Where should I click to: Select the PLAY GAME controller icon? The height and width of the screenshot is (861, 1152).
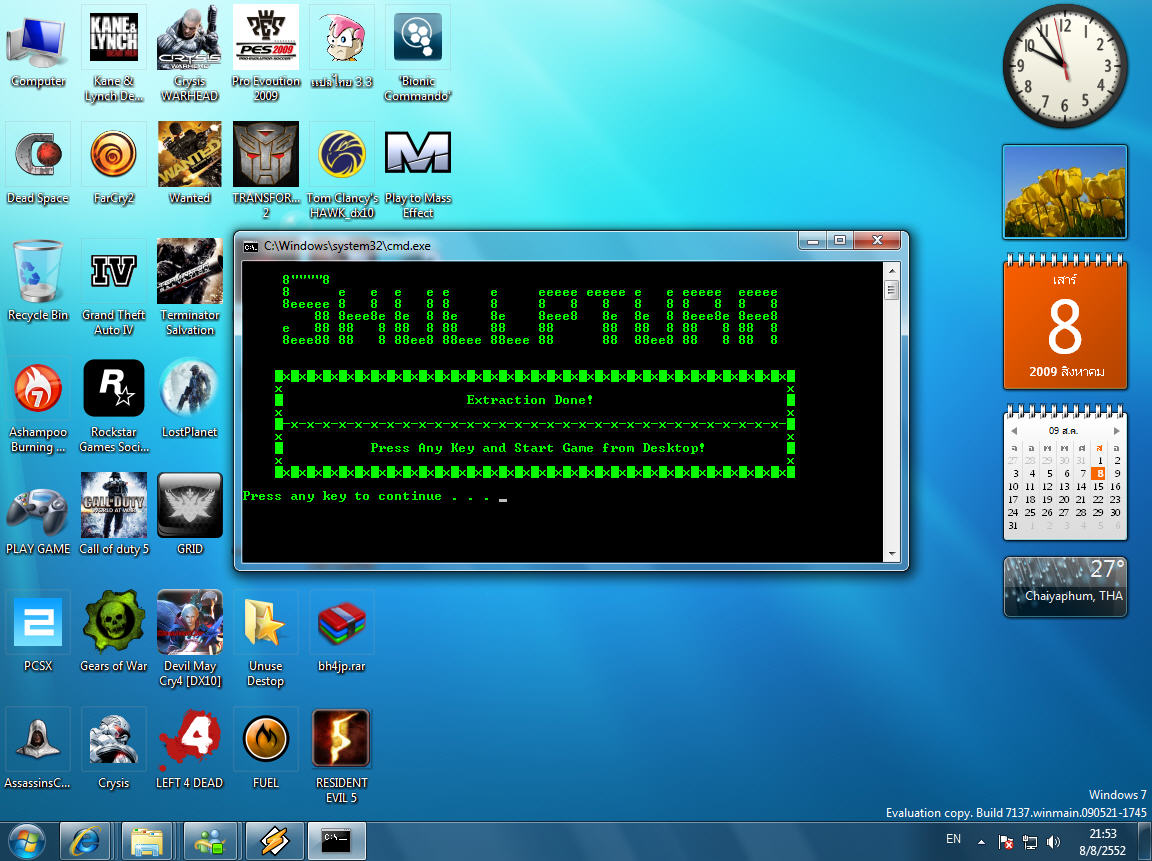[37, 514]
